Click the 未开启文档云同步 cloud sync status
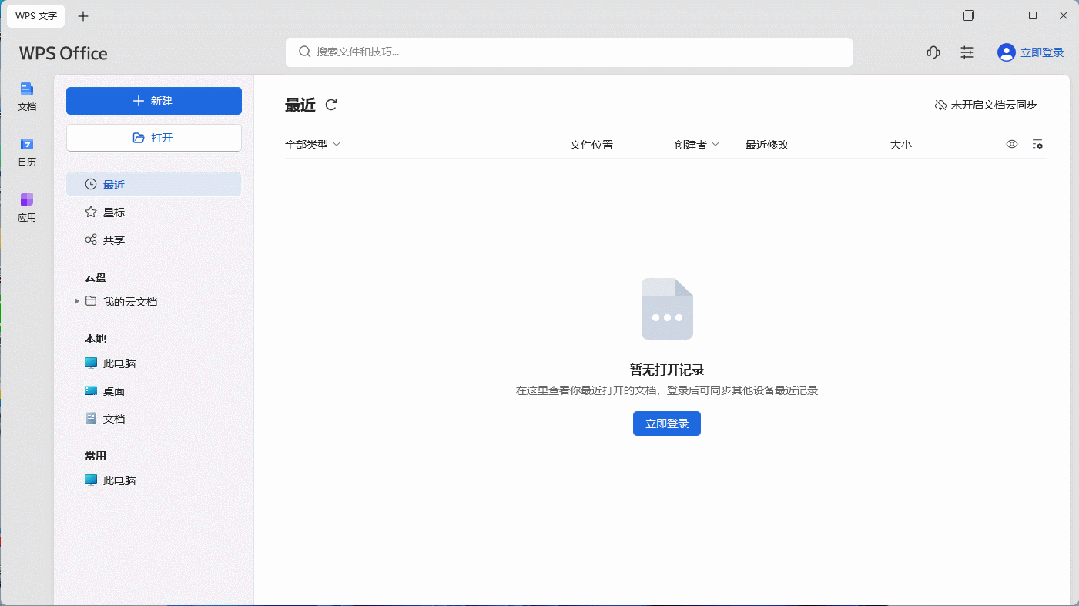Image resolution: width=1079 pixels, height=606 pixels. click(x=985, y=105)
